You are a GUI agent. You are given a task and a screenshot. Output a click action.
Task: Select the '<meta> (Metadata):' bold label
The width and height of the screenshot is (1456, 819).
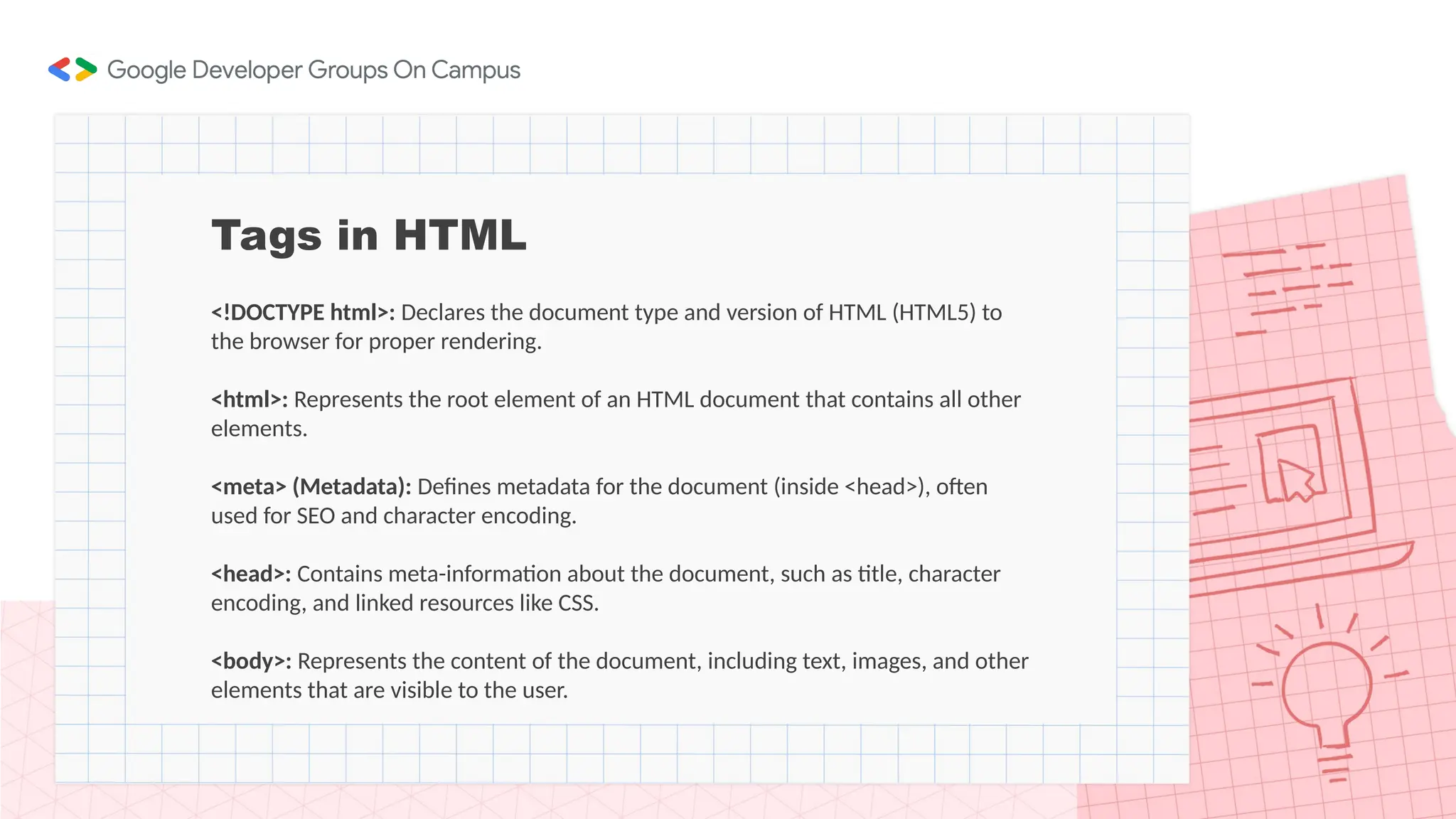pos(311,487)
